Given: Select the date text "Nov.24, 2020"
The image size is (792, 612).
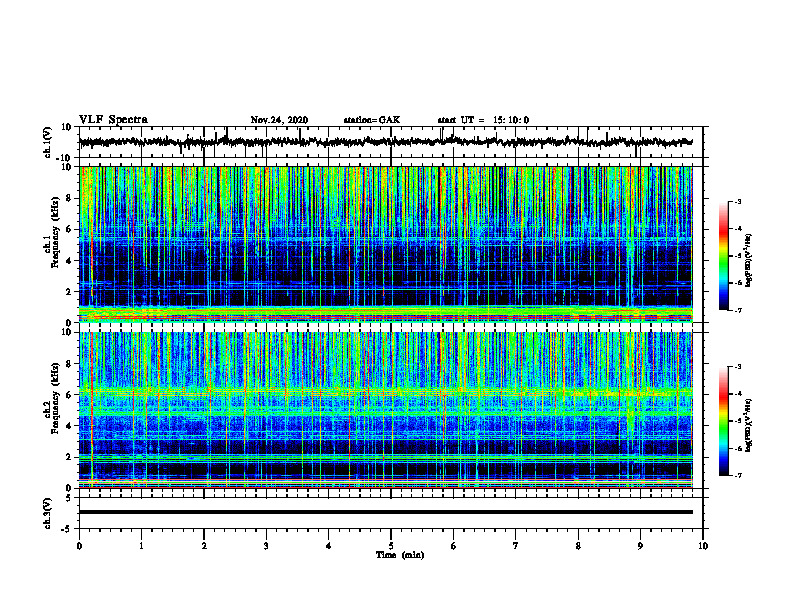Looking at the screenshot, I should (279, 120).
